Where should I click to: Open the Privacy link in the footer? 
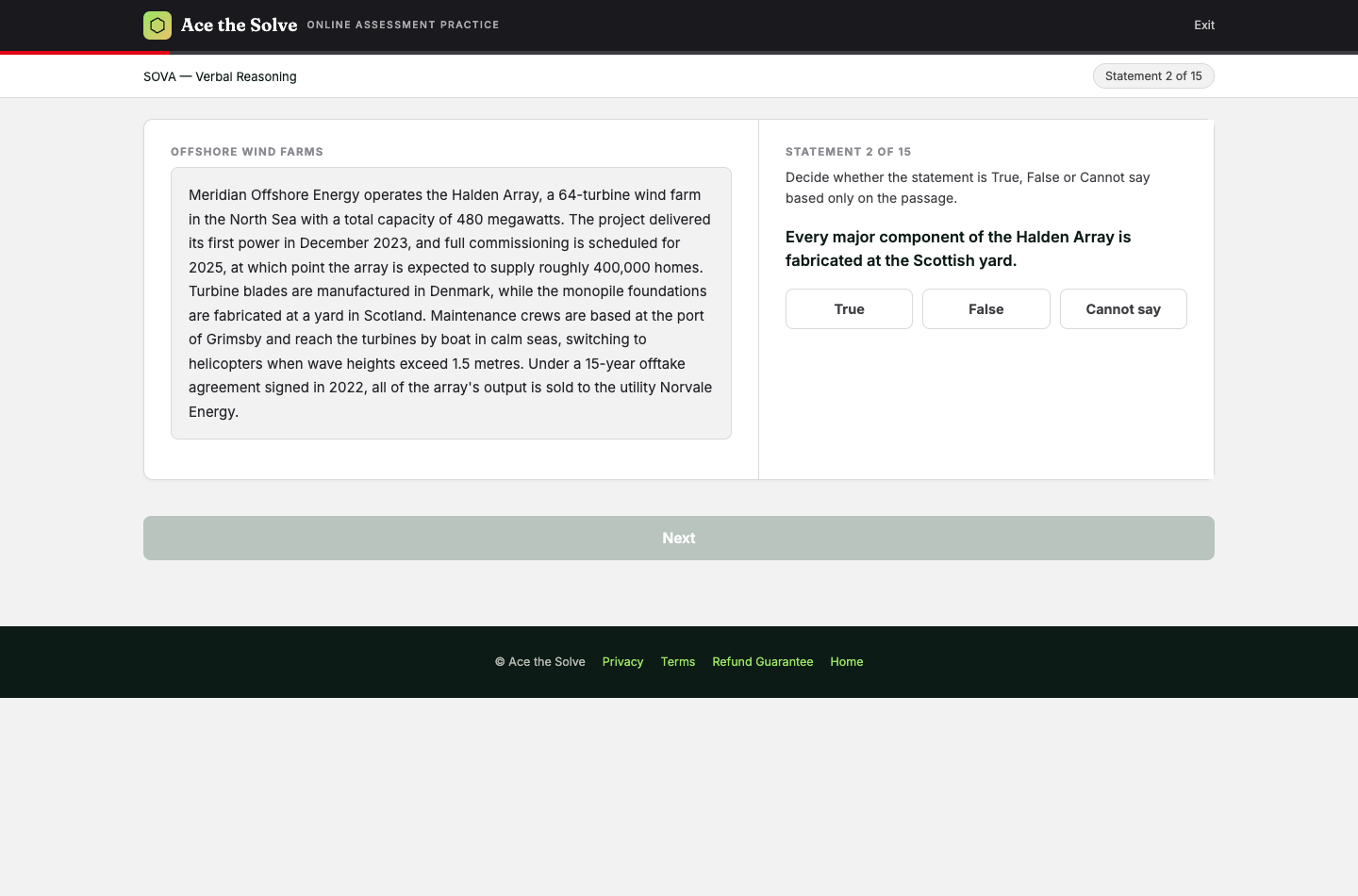(622, 662)
